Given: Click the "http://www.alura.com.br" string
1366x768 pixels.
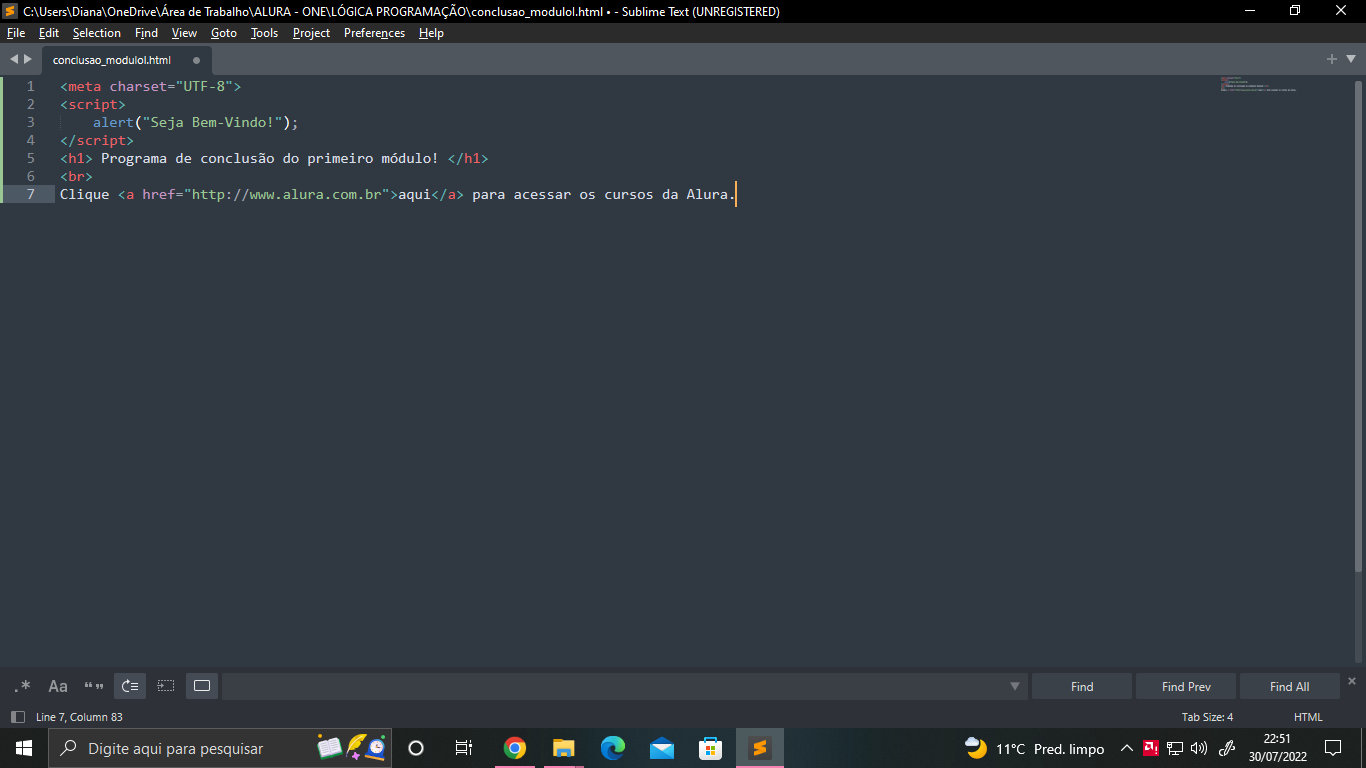Looking at the screenshot, I should coord(287,194).
